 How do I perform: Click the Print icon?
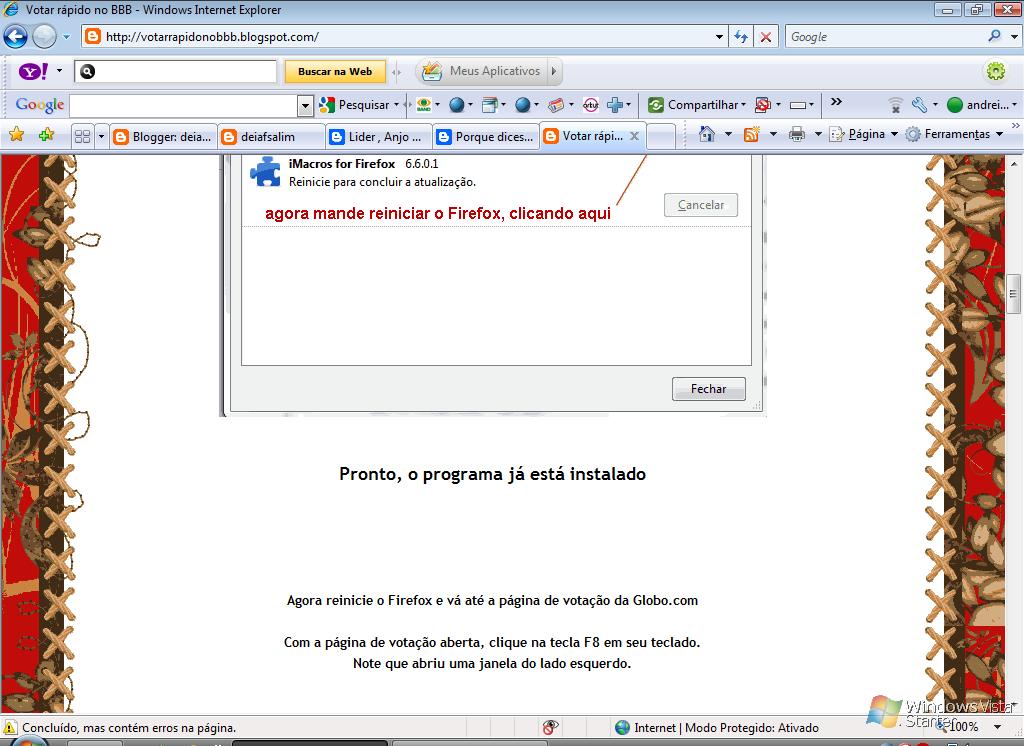pyautogui.click(x=797, y=135)
